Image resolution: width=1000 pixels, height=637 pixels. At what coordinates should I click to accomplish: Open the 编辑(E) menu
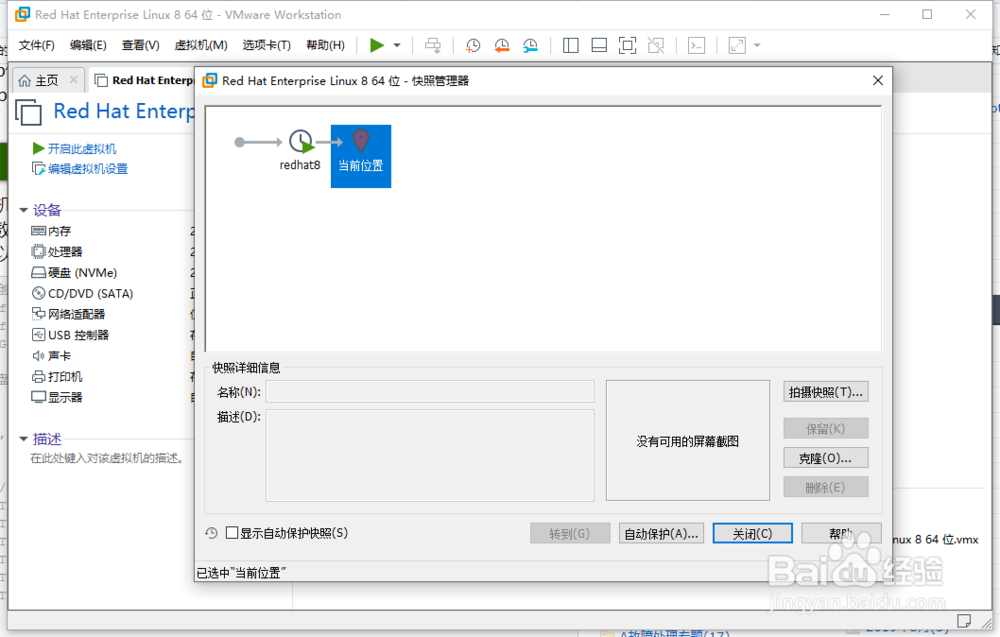(x=88, y=45)
